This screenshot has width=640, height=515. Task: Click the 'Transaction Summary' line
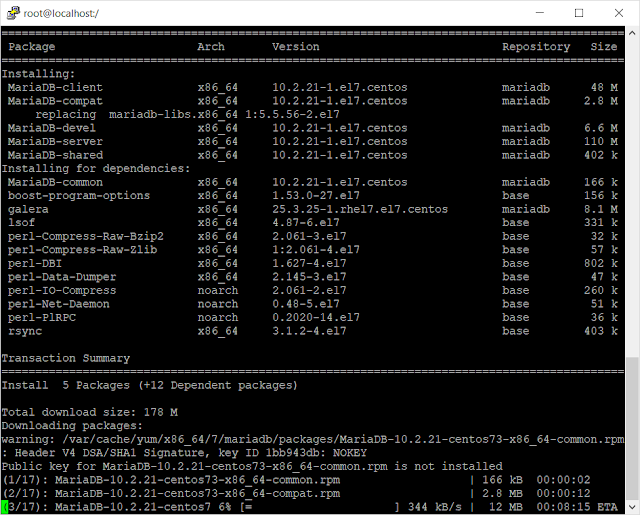coord(66,358)
